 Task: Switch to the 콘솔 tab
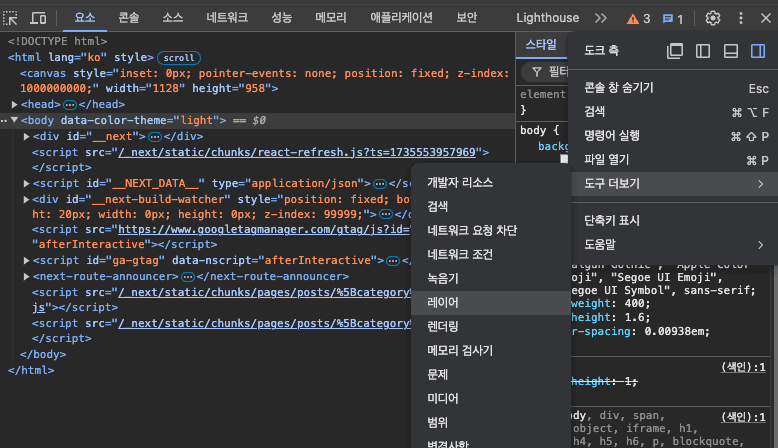click(129, 18)
